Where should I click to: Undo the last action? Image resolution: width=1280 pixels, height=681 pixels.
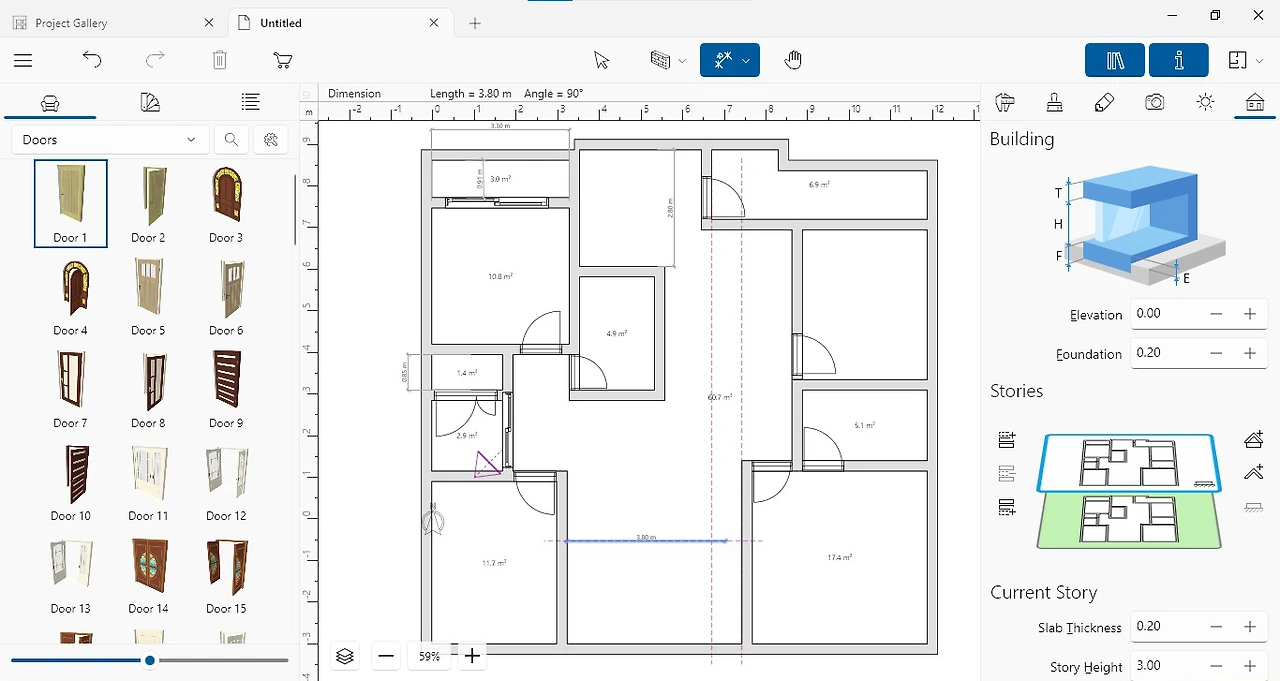(x=92, y=60)
